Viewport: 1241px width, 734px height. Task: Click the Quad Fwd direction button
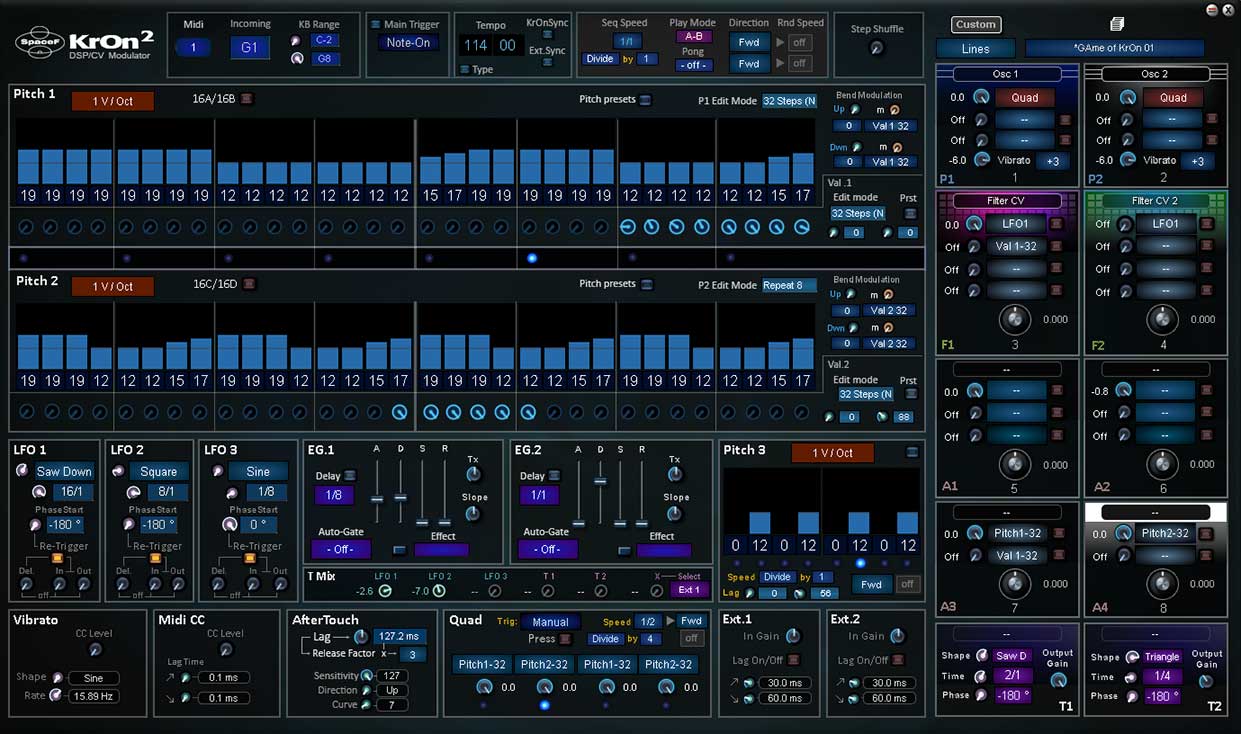click(x=691, y=621)
